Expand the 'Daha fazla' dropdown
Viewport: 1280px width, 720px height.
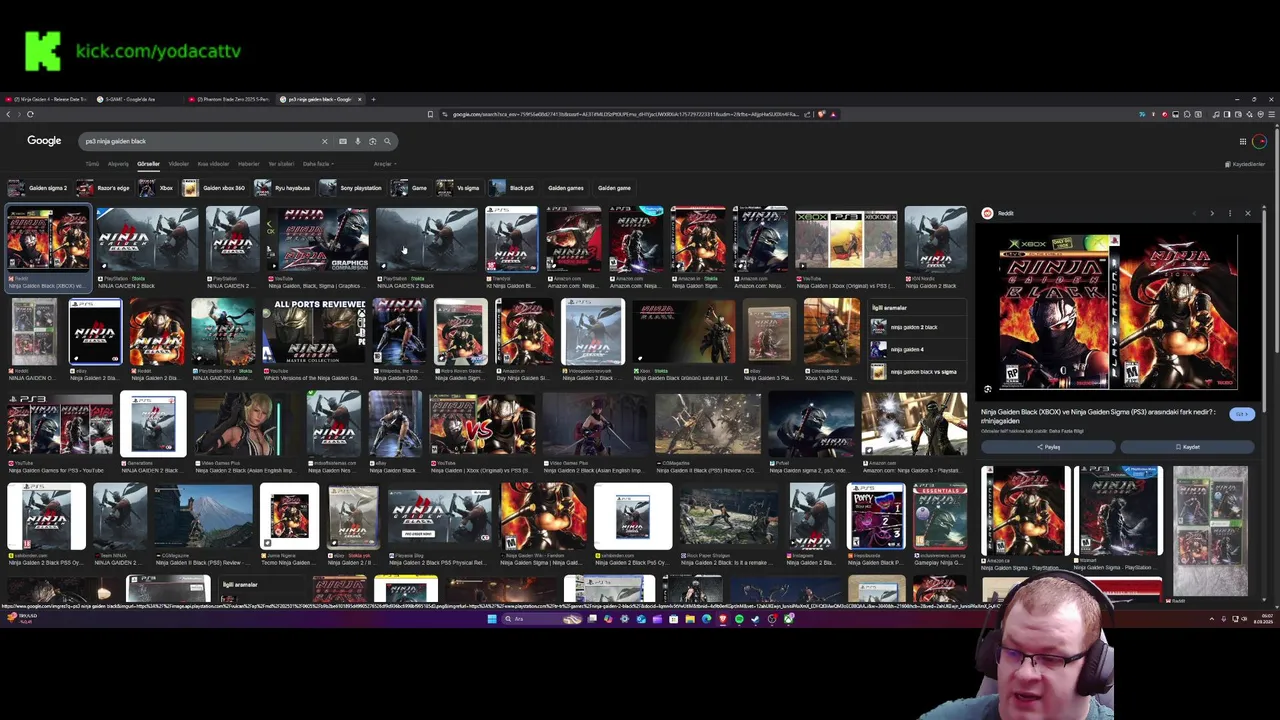click(x=318, y=164)
